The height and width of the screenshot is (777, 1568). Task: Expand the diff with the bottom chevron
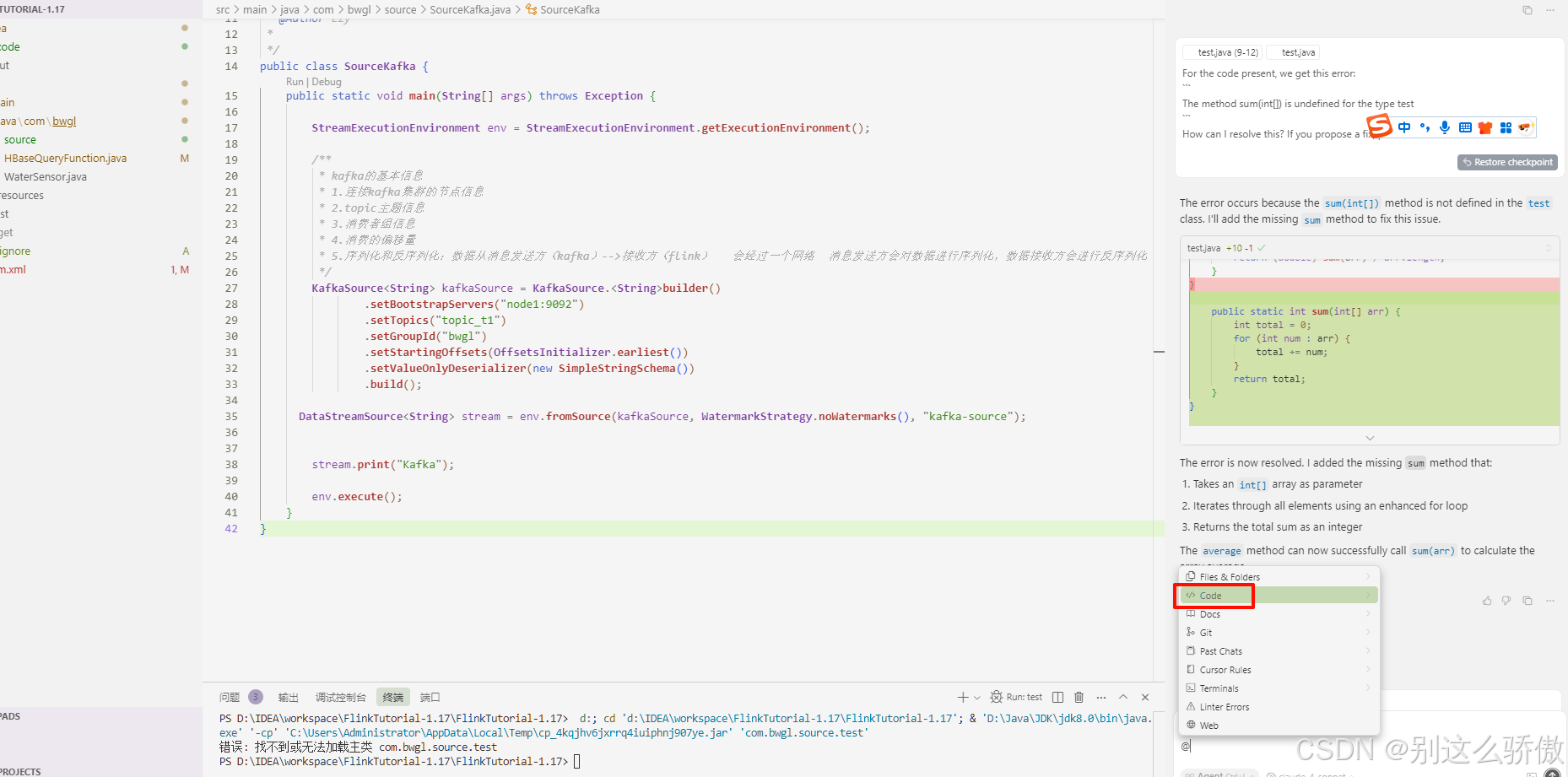[1370, 438]
